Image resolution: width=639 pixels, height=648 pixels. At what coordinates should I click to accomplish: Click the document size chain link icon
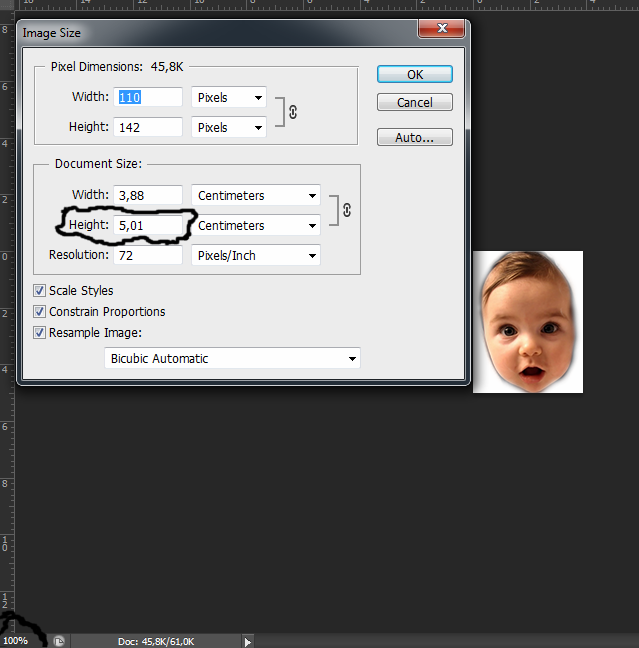click(x=347, y=210)
